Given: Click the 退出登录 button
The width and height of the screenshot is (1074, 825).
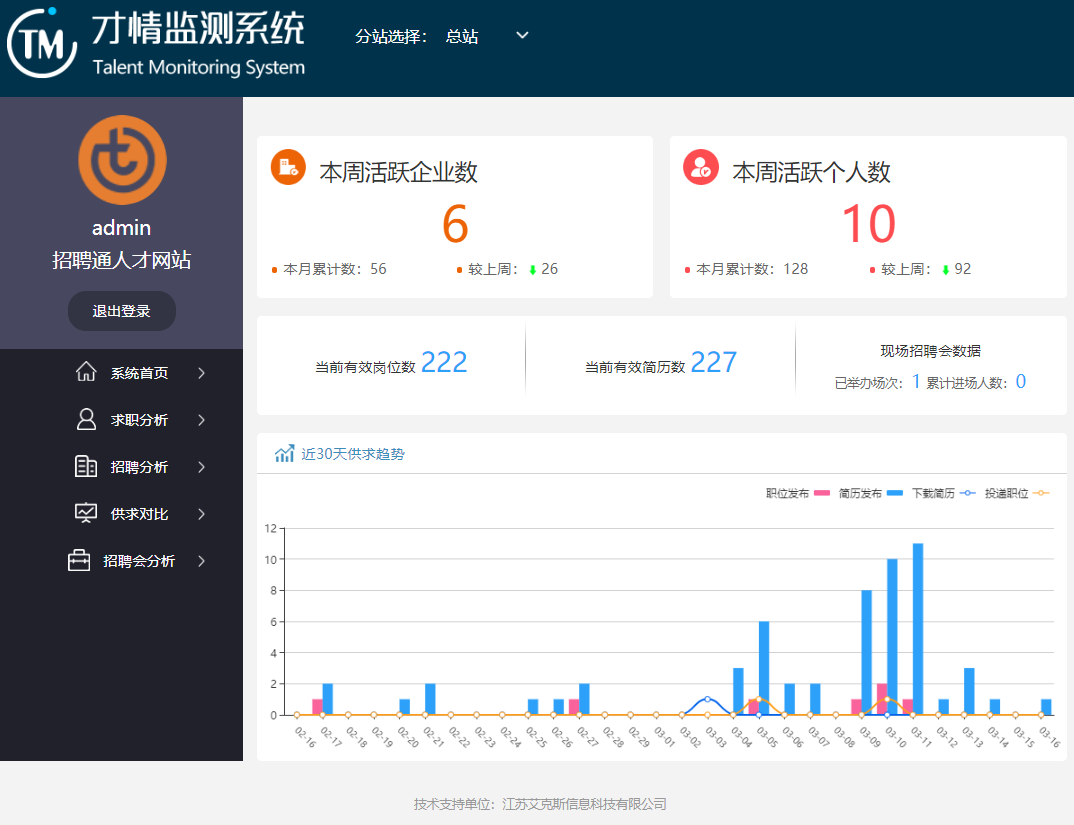Looking at the screenshot, I should coord(121,311).
